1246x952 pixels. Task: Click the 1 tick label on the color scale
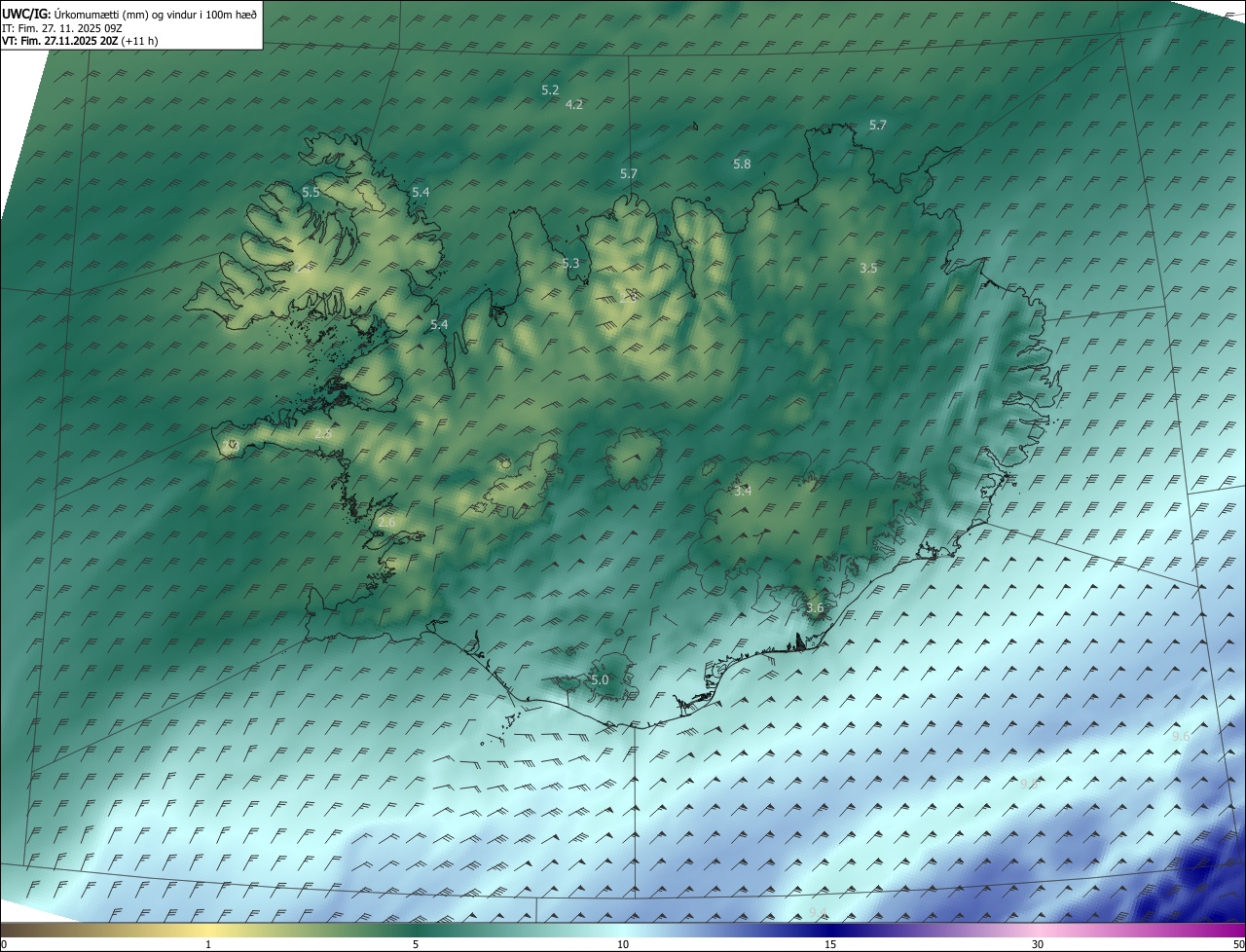pos(208,944)
